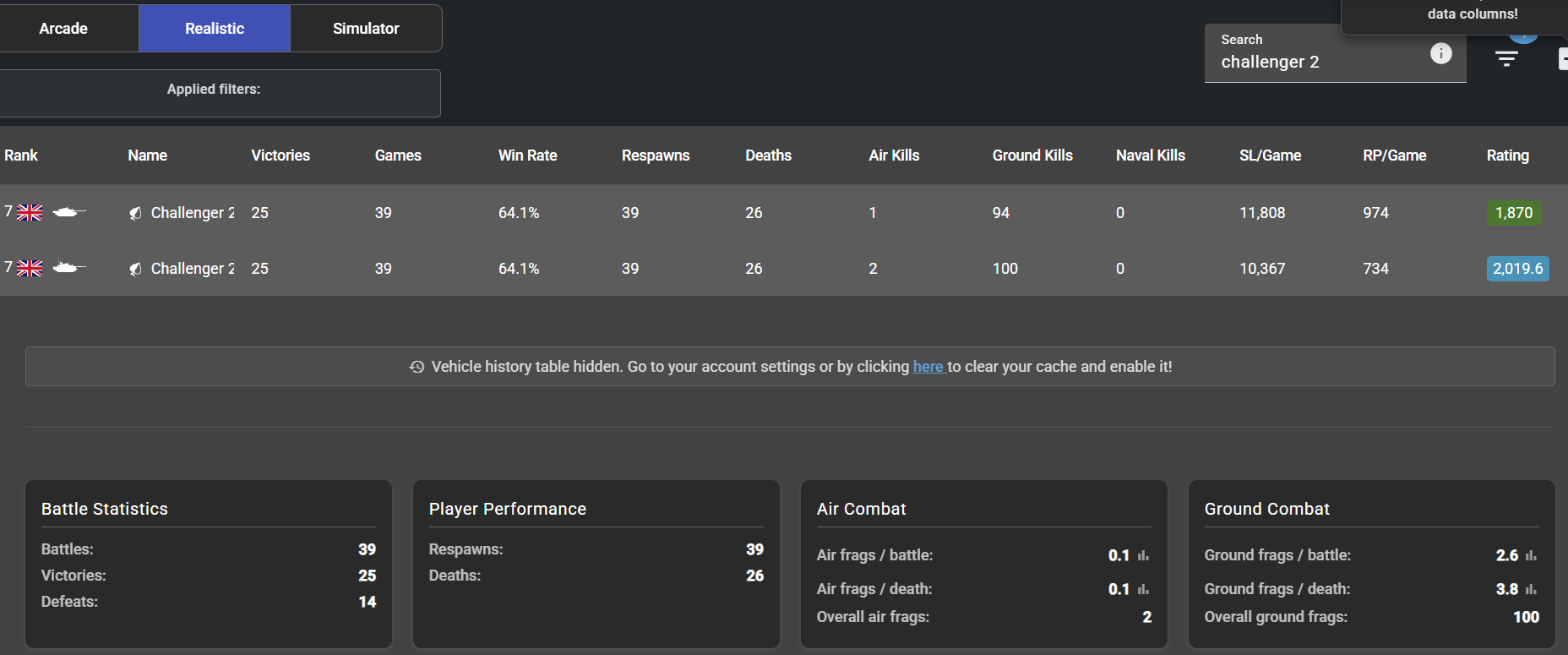Click the UK flag in the 2,019.6 rating row
Image resolution: width=1568 pixels, height=655 pixels.
[30, 269]
